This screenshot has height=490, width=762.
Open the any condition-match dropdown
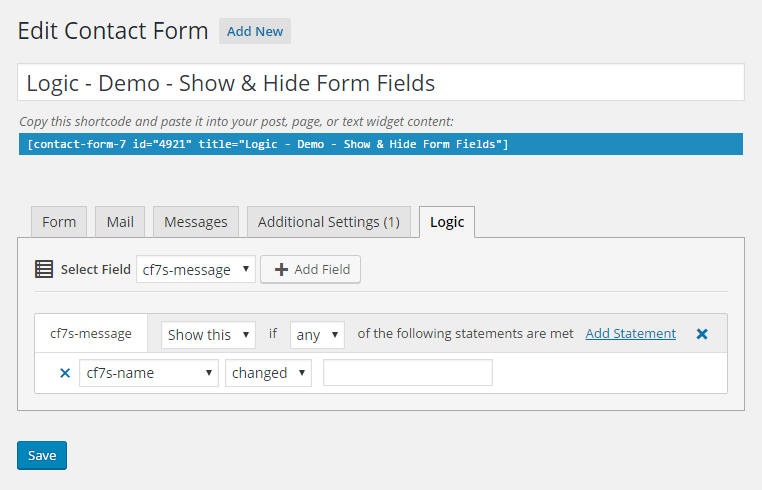coord(318,335)
